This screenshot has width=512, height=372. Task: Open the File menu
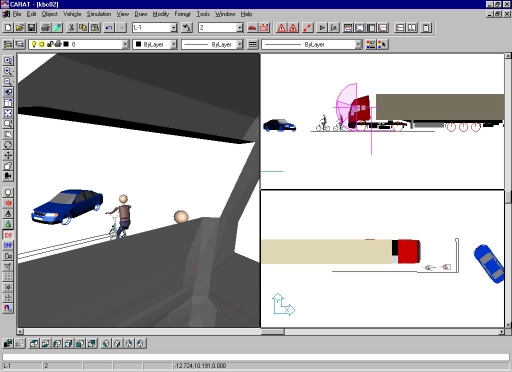(x=17, y=14)
